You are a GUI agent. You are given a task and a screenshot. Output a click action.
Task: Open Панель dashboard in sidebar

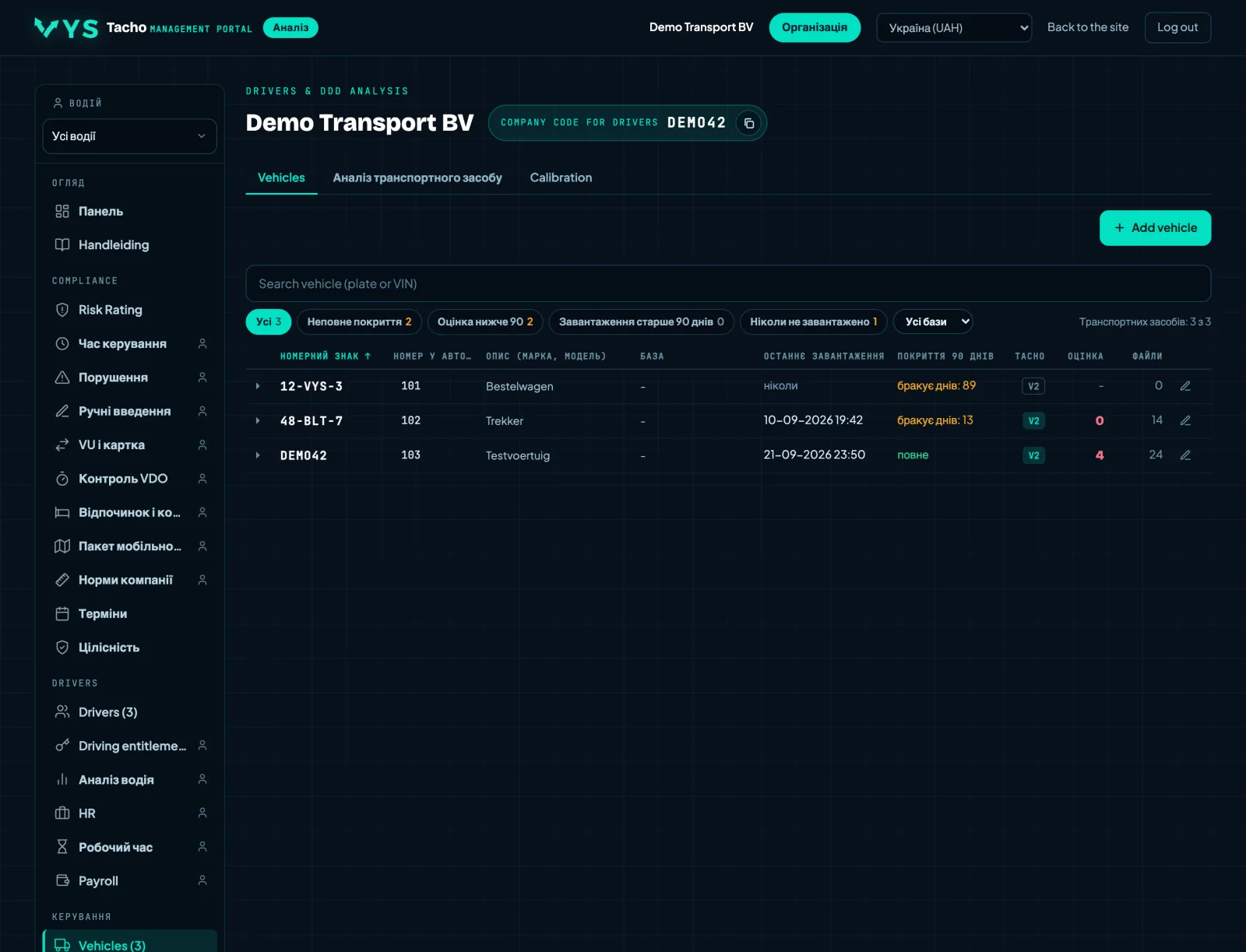tap(129, 211)
